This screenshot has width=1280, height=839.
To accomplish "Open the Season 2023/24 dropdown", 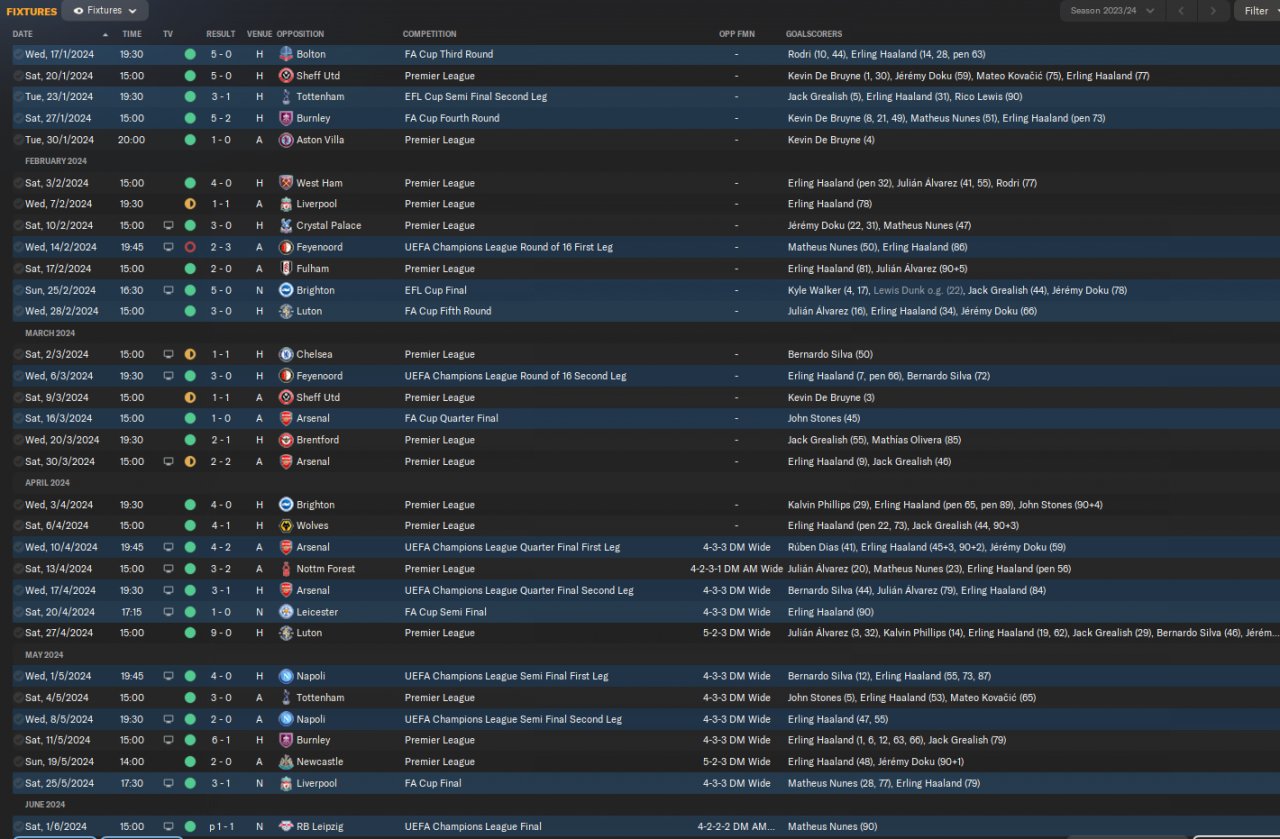I will coord(1112,11).
